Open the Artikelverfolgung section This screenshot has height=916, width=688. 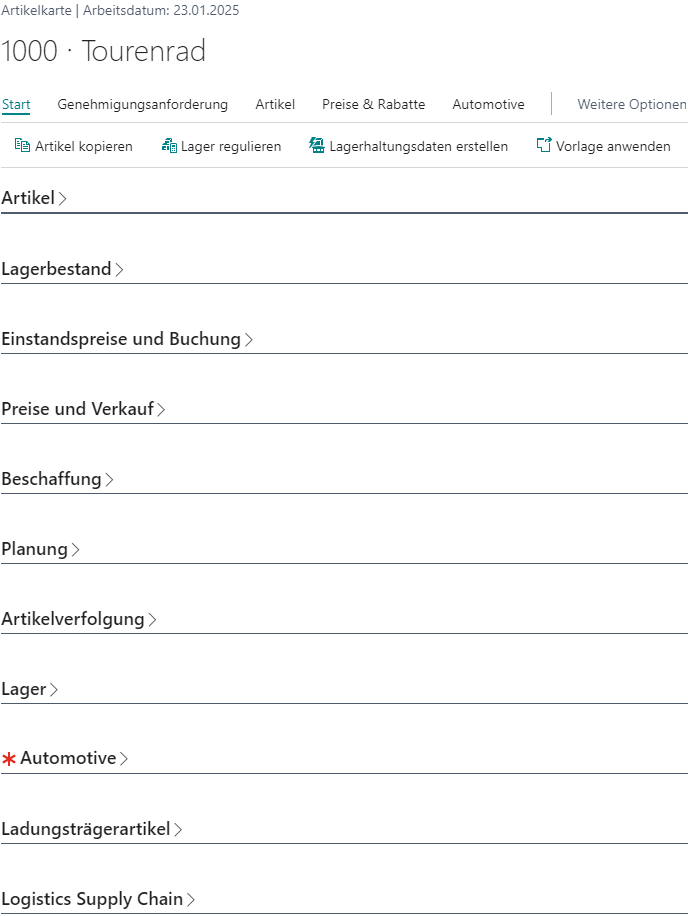pos(79,619)
